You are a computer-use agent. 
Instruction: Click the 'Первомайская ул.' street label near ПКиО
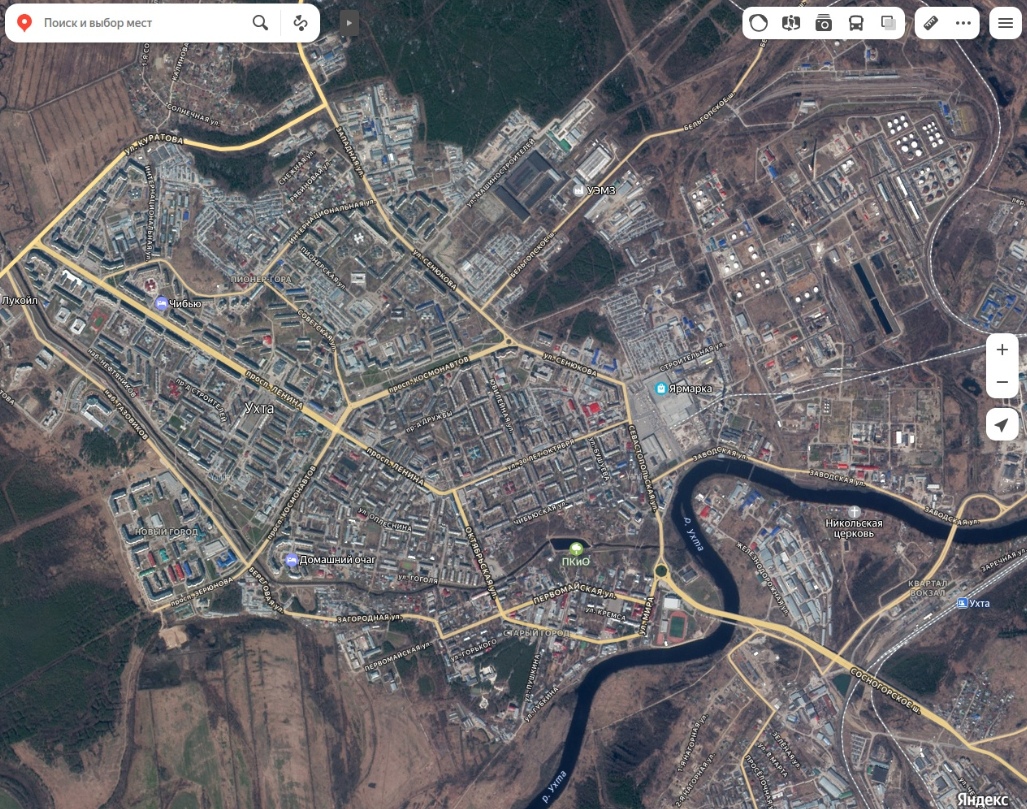575,594
